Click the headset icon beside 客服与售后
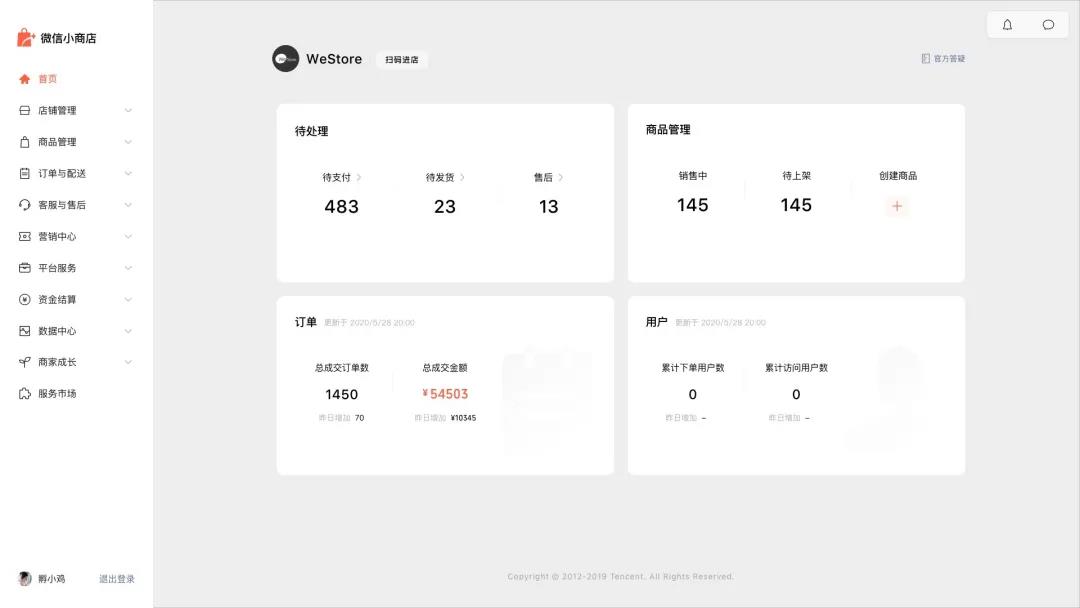Image resolution: width=1080 pixels, height=608 pixels. pos(25,205)
